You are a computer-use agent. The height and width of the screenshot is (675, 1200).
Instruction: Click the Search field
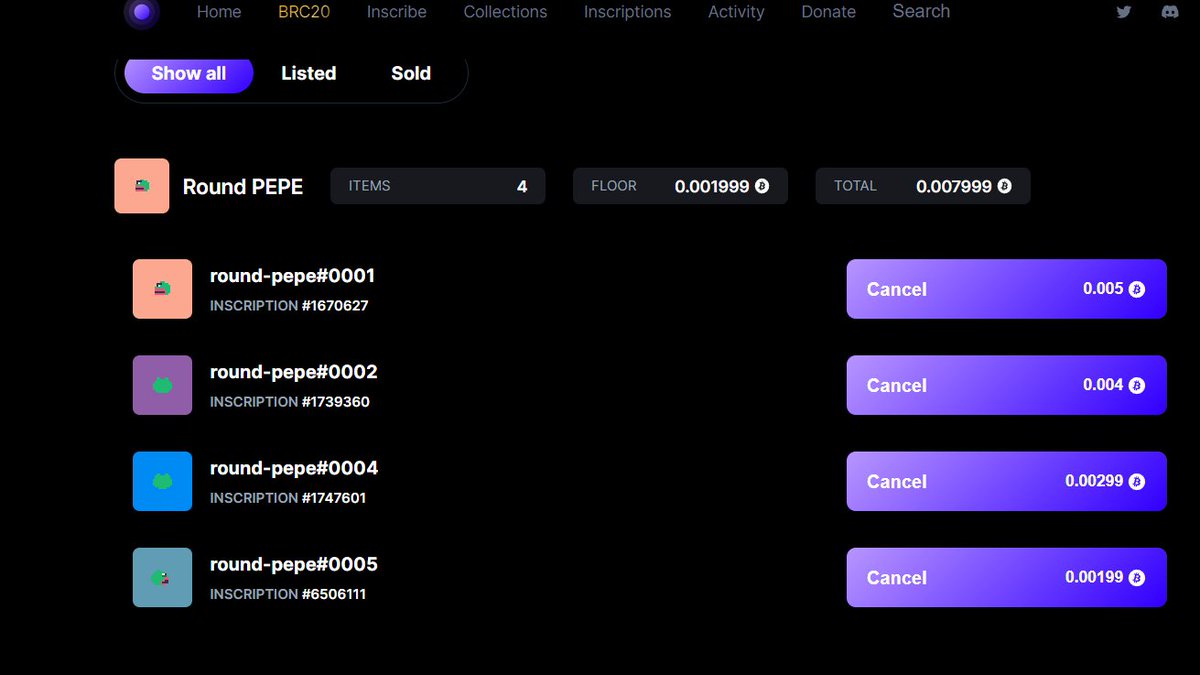pos(921,11)
